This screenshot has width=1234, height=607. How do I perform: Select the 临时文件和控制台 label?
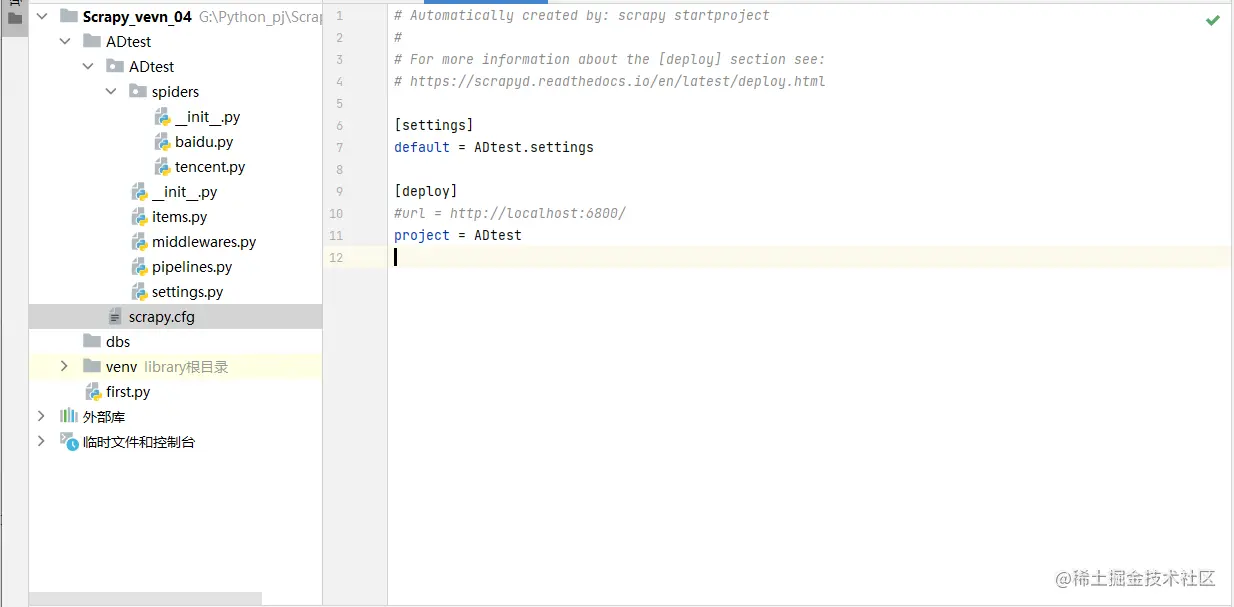[x=139, y=441]
